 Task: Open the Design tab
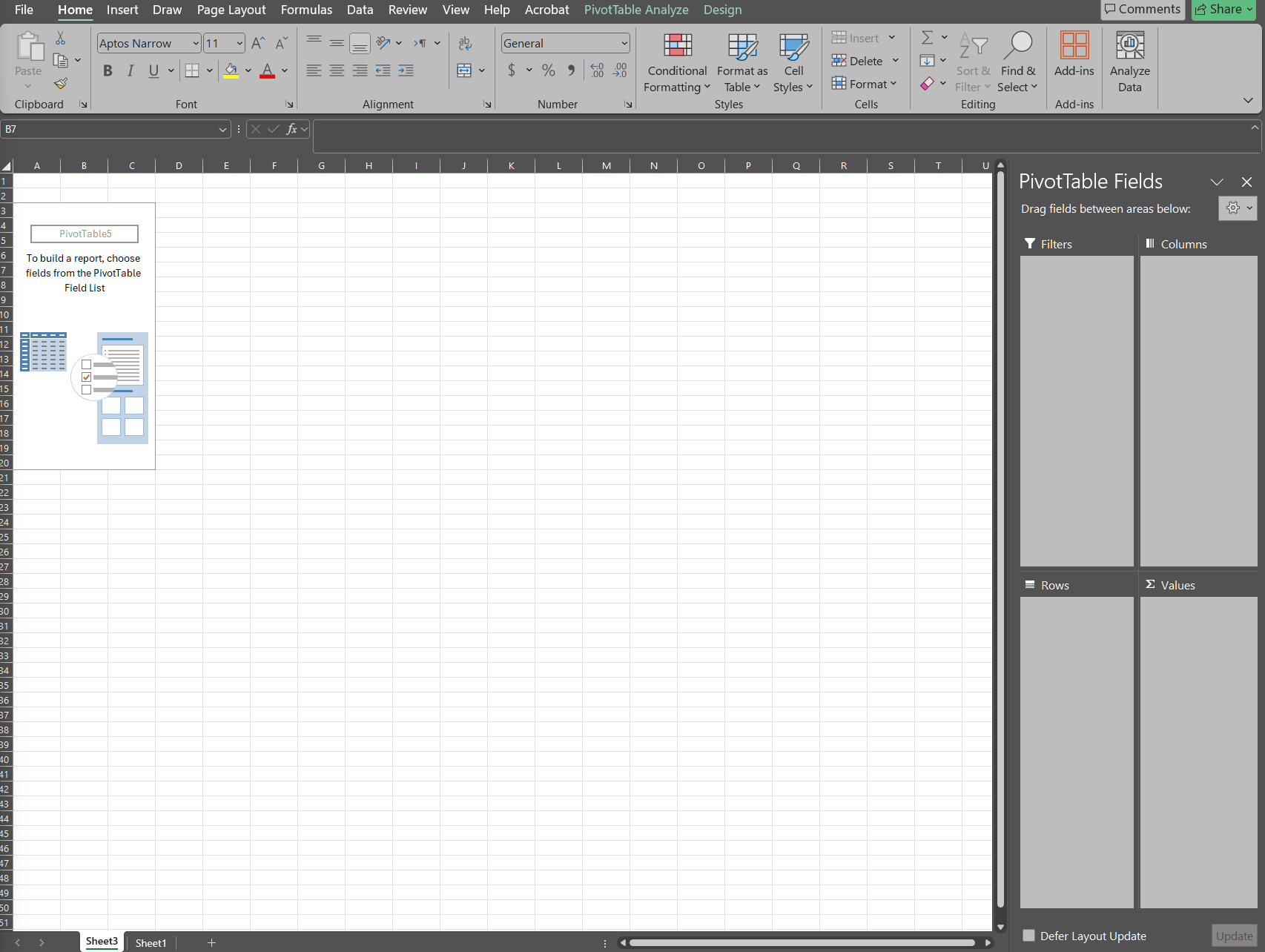(x=723, y=10)
